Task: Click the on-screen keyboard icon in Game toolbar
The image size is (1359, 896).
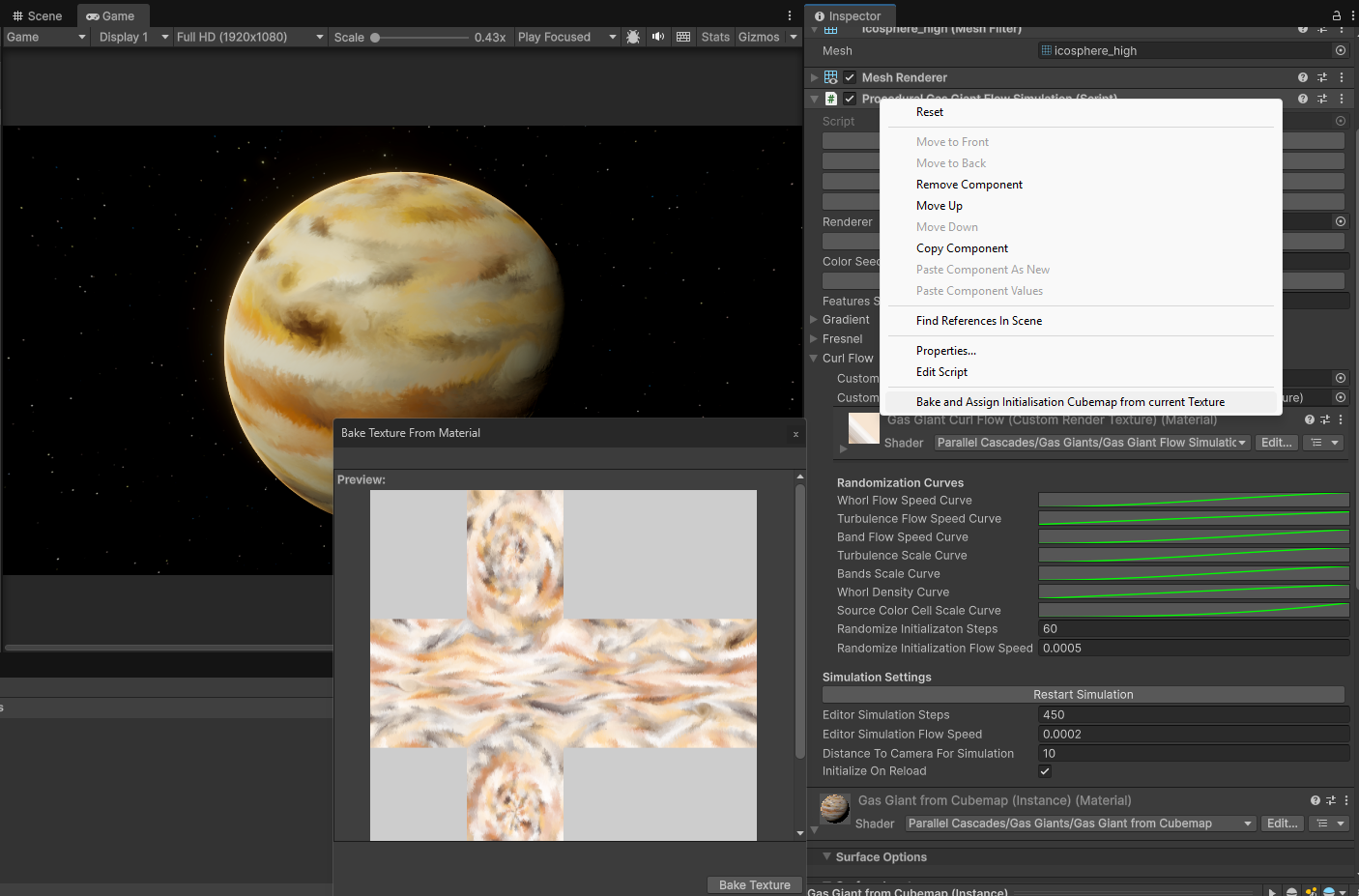Action: pyautogui.click(x=683, y=37)
